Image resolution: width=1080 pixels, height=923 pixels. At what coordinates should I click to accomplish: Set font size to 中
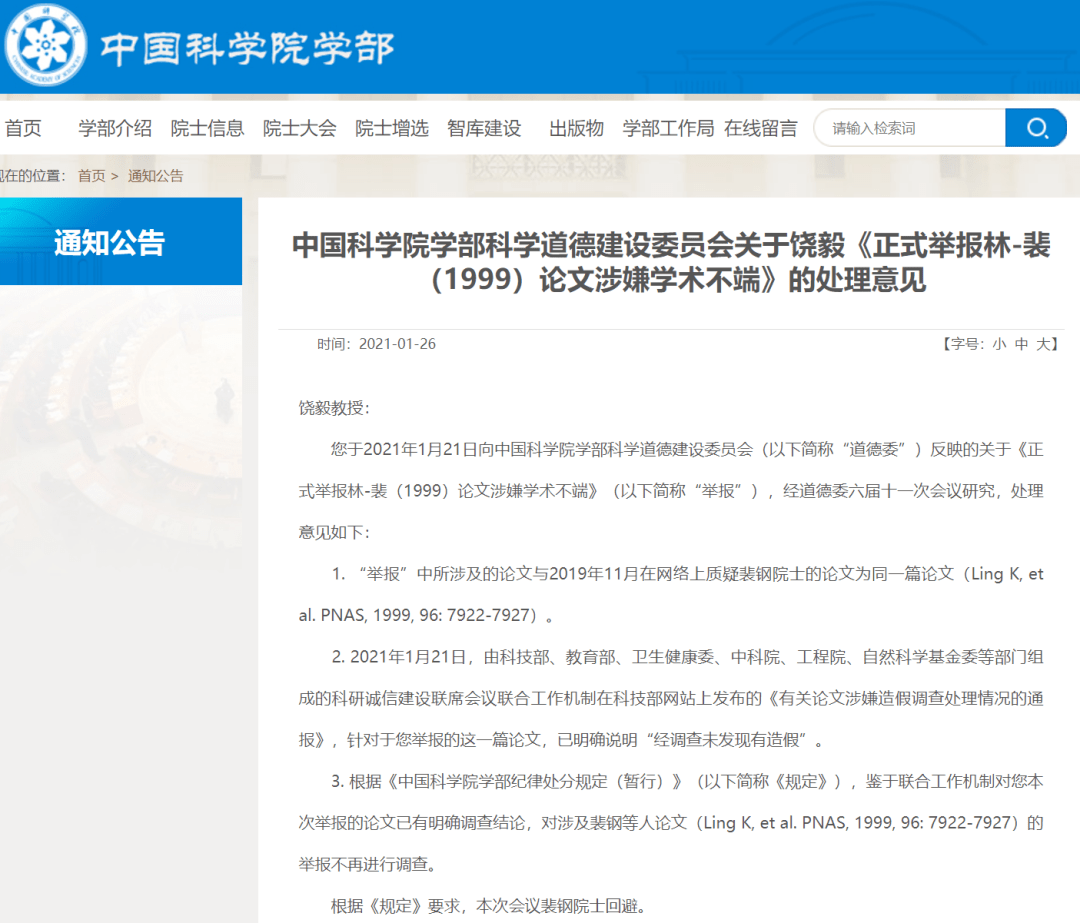[x=1021, y=344]
